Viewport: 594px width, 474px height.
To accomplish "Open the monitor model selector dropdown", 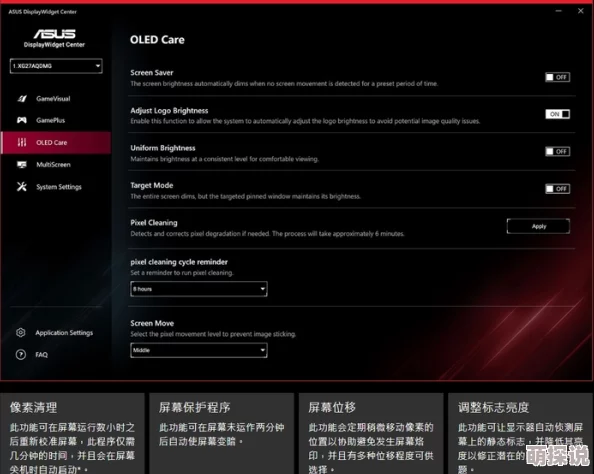I will pyautogui.click(x=56, y=66).
